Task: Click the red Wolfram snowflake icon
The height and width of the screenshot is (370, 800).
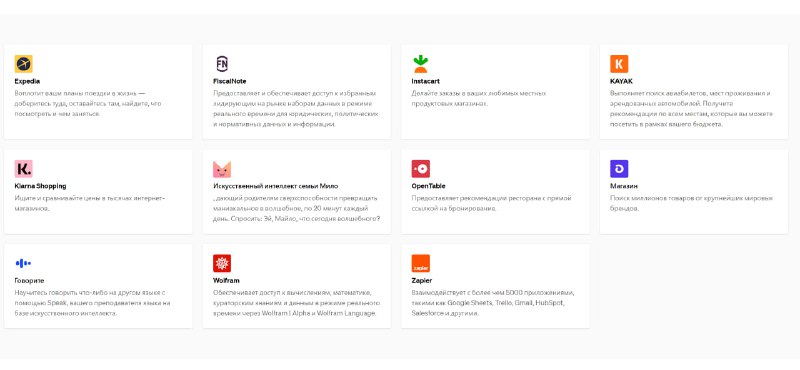Action: [222, 263]
